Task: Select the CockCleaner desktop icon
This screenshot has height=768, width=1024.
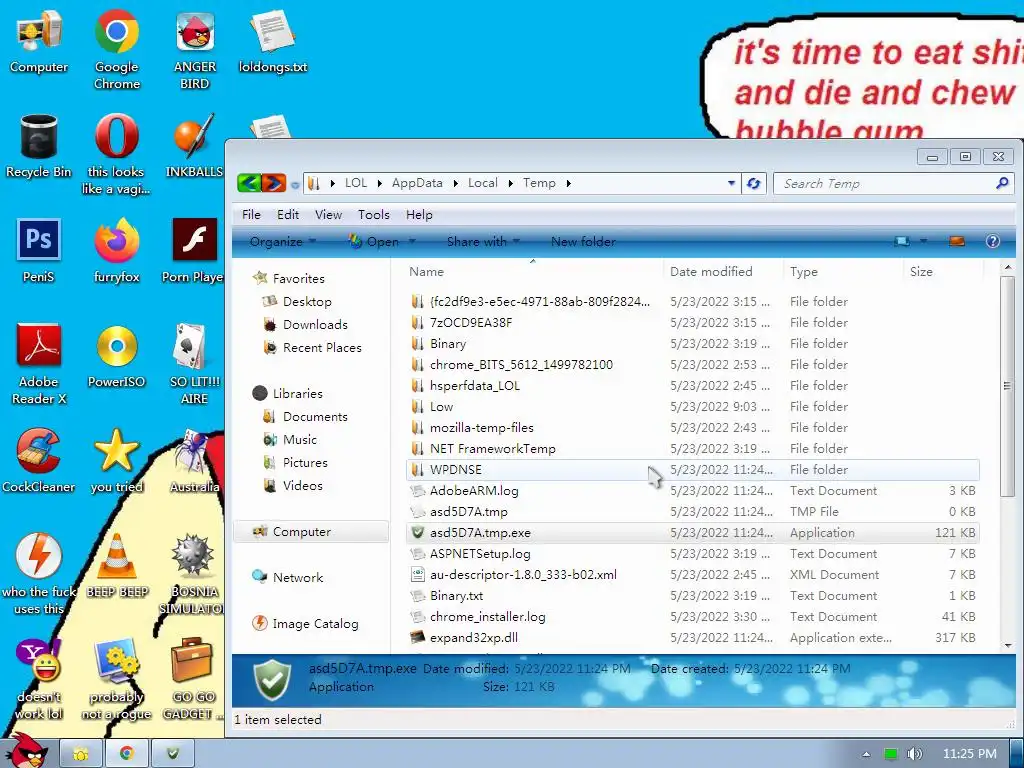Action: tap(39, 460)
